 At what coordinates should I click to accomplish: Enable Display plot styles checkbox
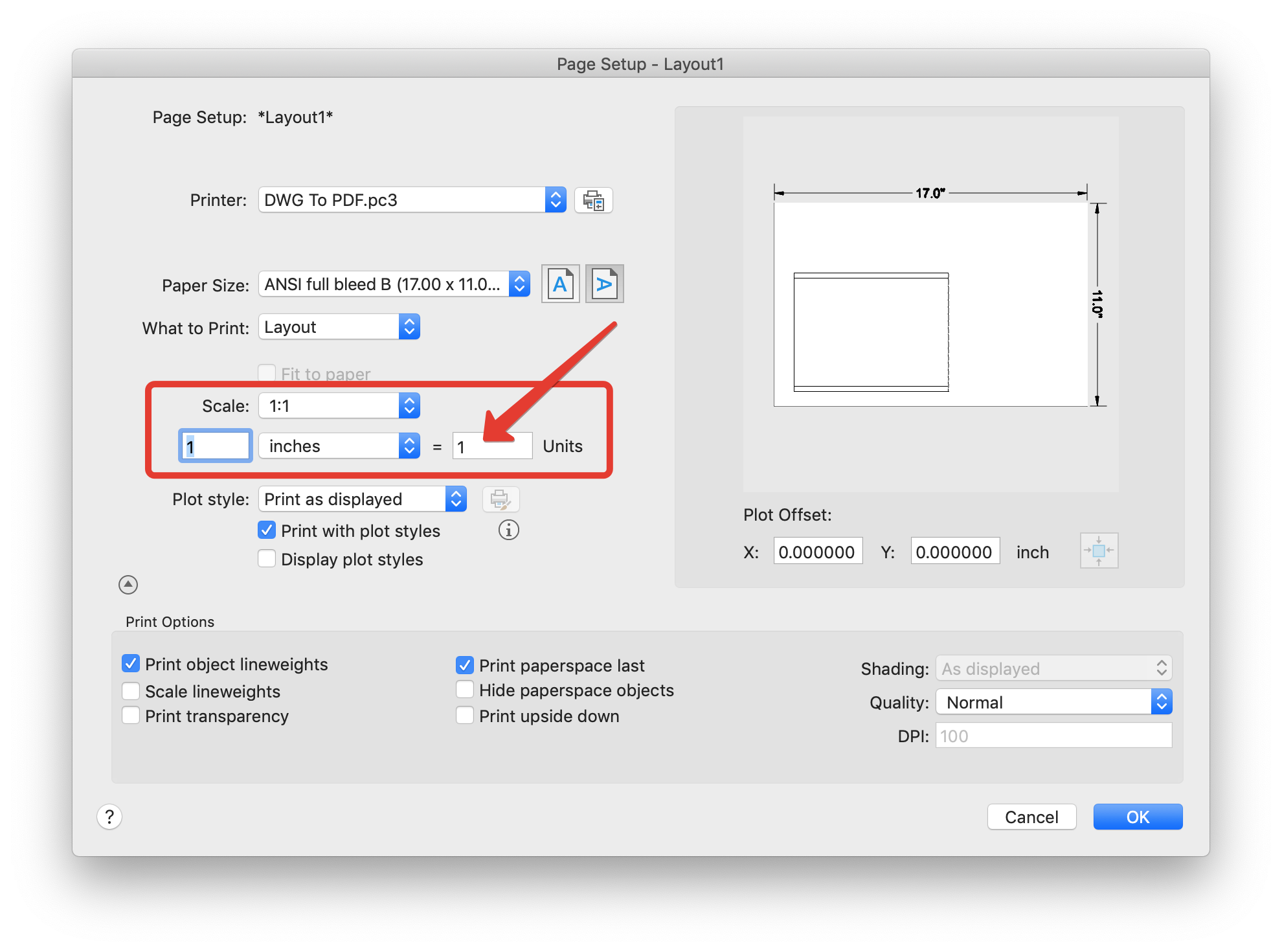267,559
